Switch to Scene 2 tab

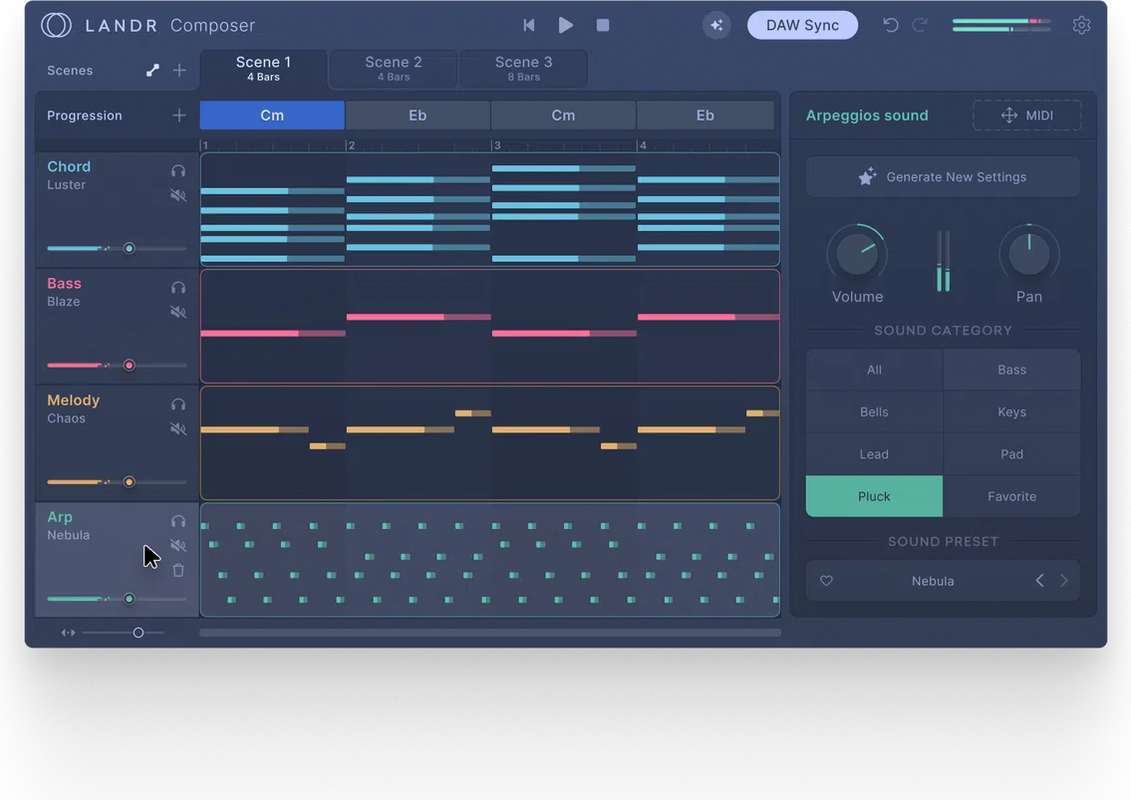(x=393, y=69)
